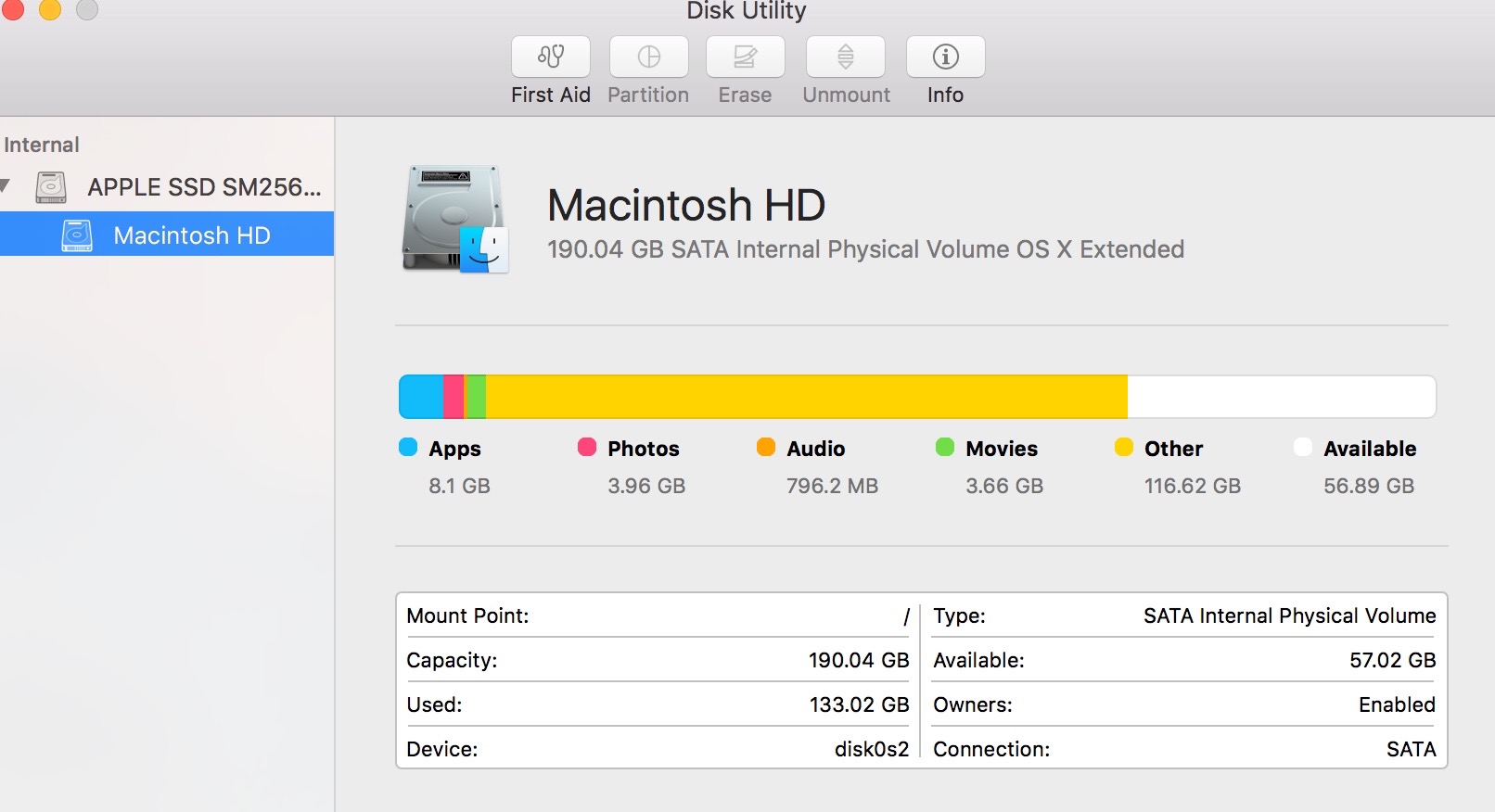Click the '190.04 GB' capacity value in table
1495x812 pixels.
click(859, 660)
